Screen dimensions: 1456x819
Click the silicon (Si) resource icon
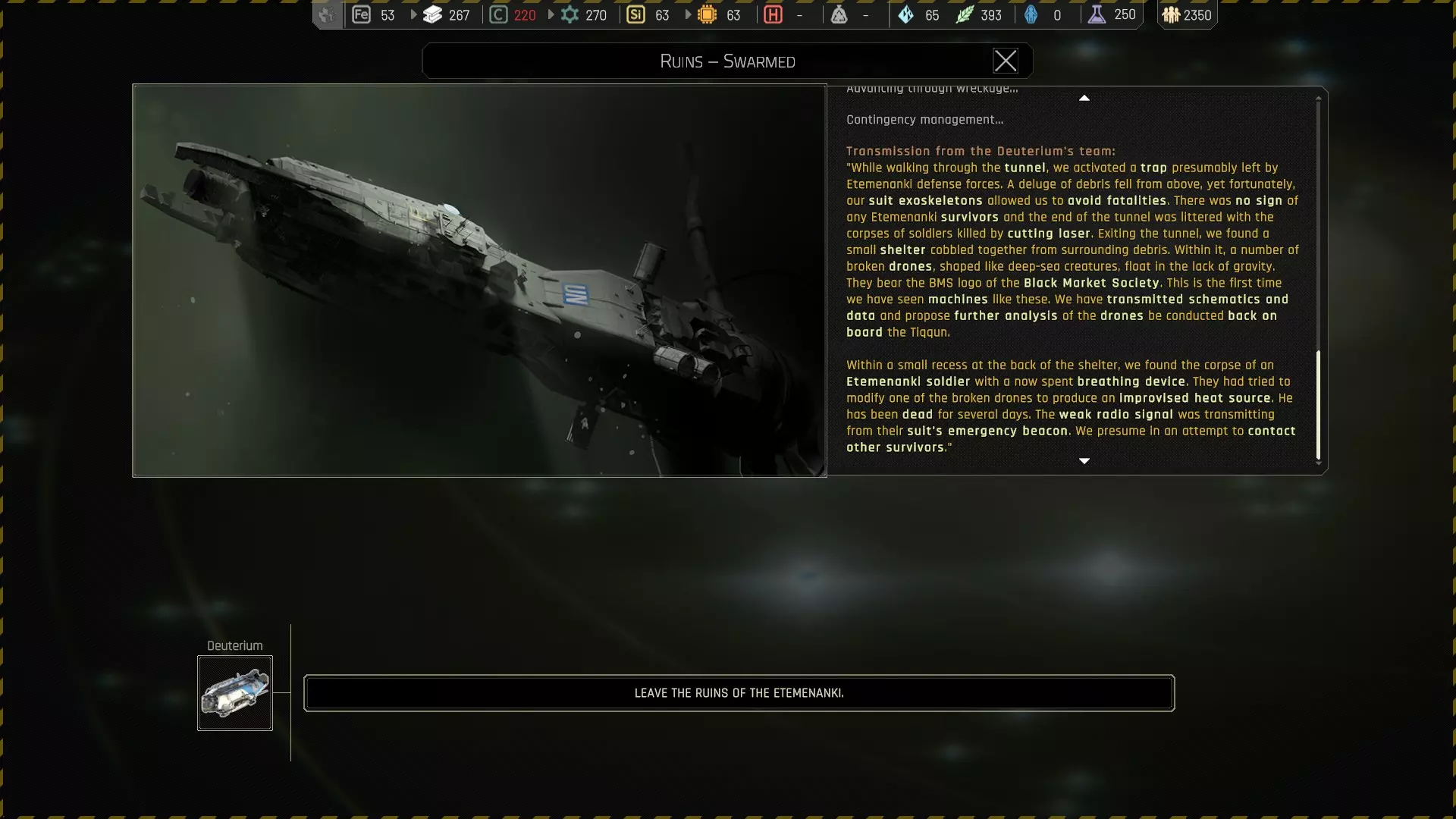(635, 14)
